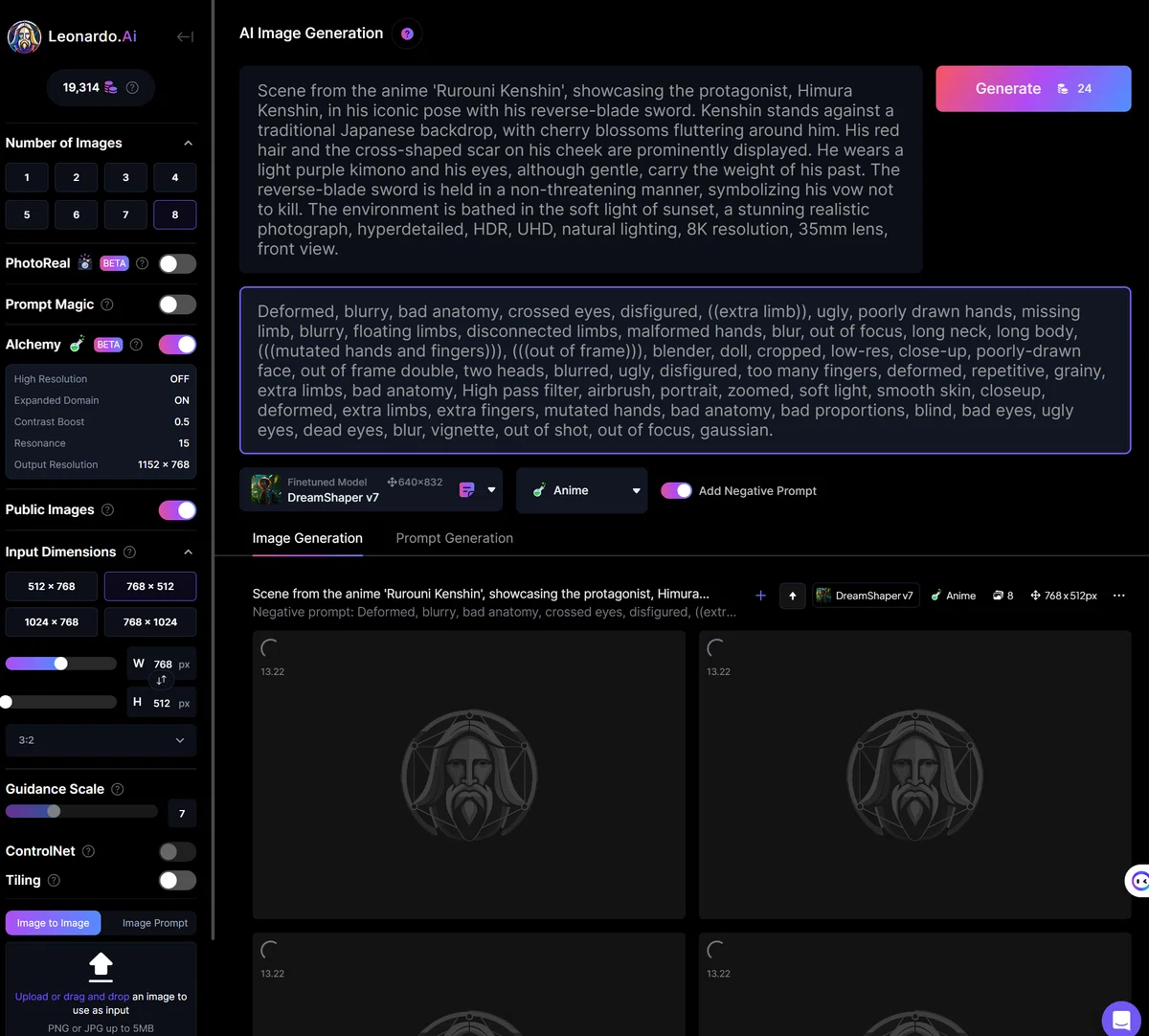Show Prompt Magic info icon
Screen dimensions: 1149x1036
(107, 304)
